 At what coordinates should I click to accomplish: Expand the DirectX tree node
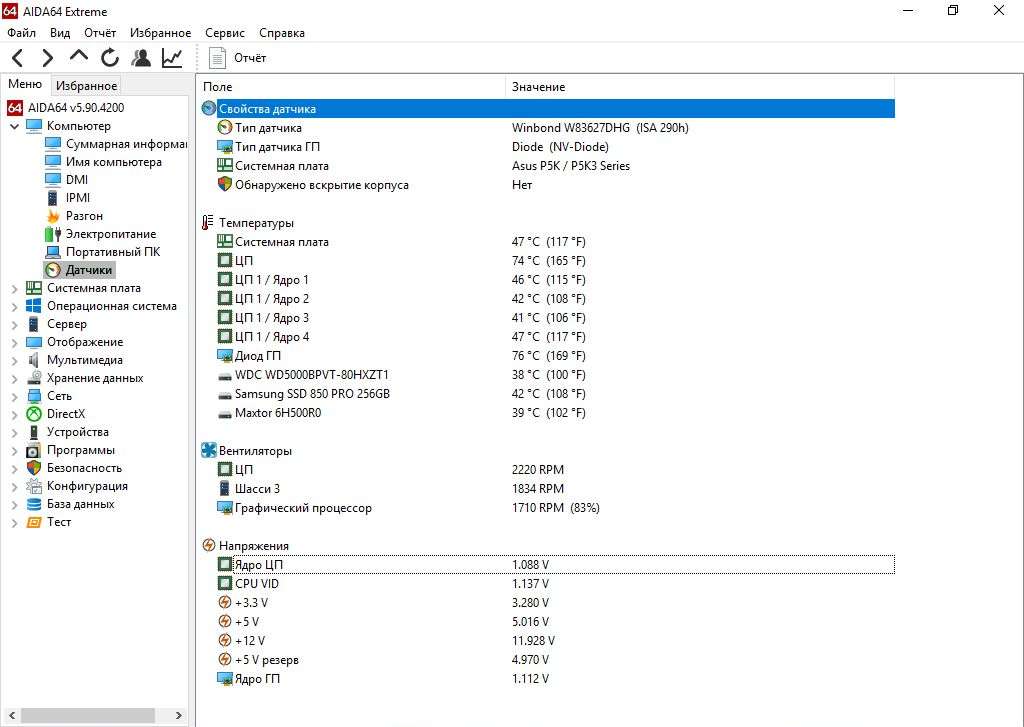[14, 414]
